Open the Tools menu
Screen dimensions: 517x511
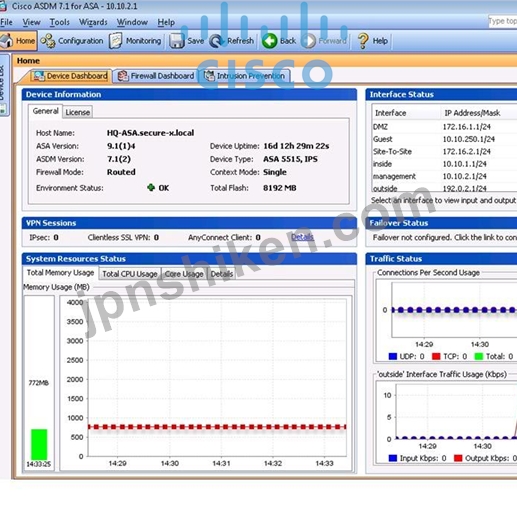(60, 22)
